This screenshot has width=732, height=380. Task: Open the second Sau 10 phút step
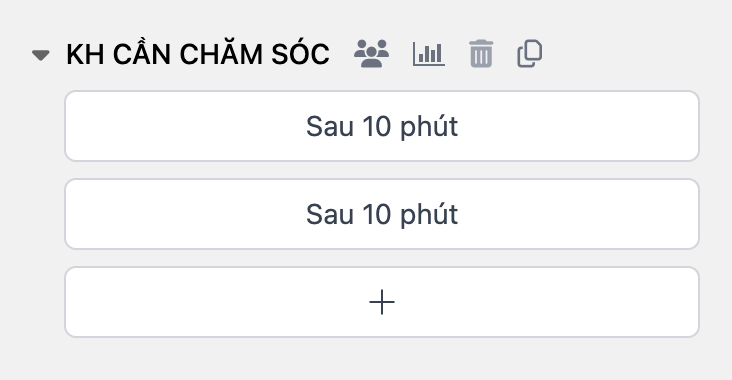tap(382, 214)
